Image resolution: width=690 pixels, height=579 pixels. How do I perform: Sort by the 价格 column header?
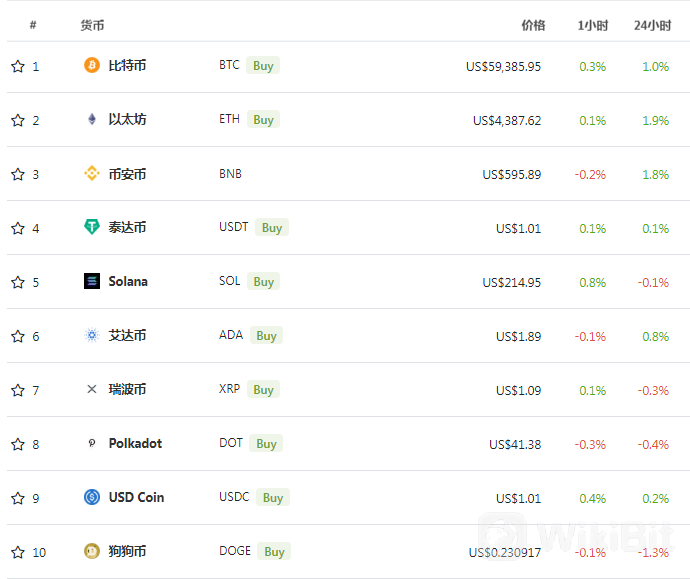click(x=533, y=26)
